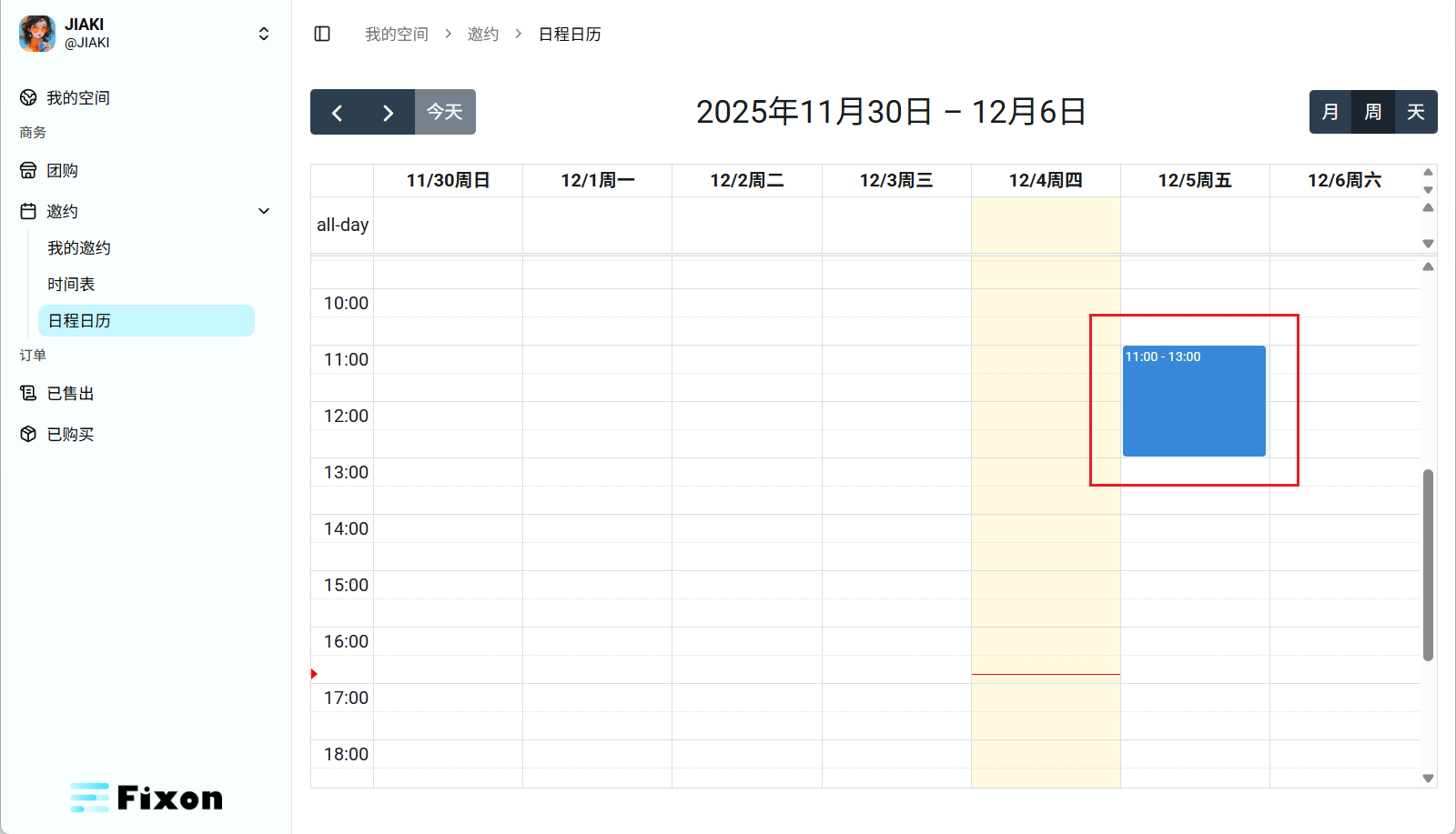Open the 团购 shop icon item

pos(28,170)
